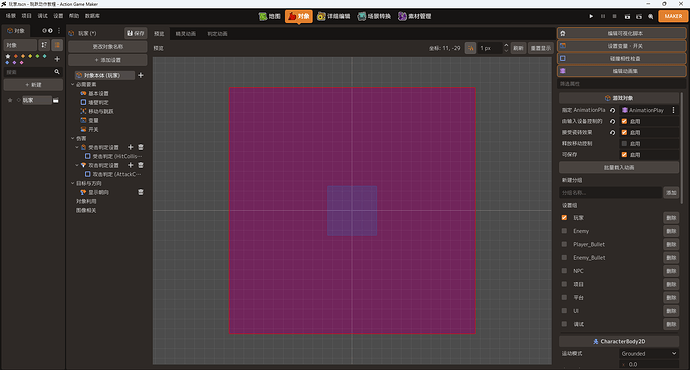Add an entry to 受击判定设置
The height and width of the screenshot is (370, 690).
130,147
